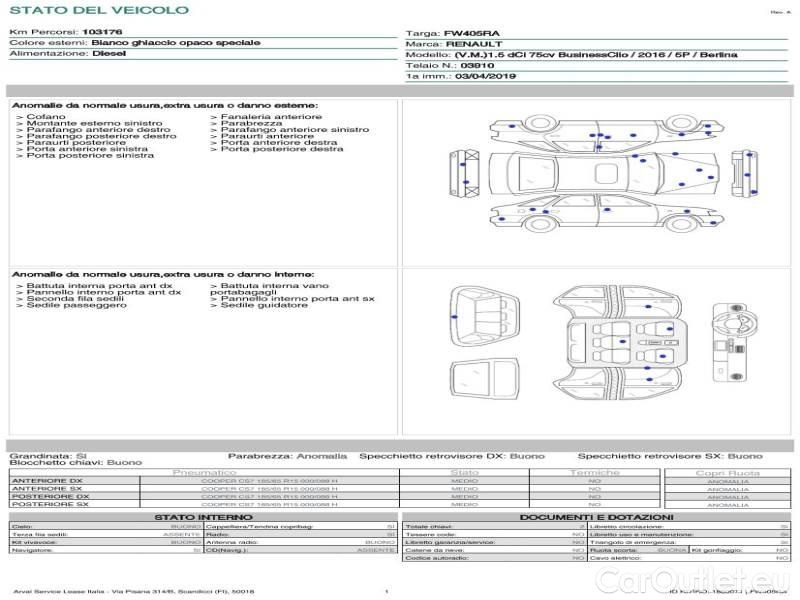
Task: Click the Pneumatico column header
Action: pos(205,472)
